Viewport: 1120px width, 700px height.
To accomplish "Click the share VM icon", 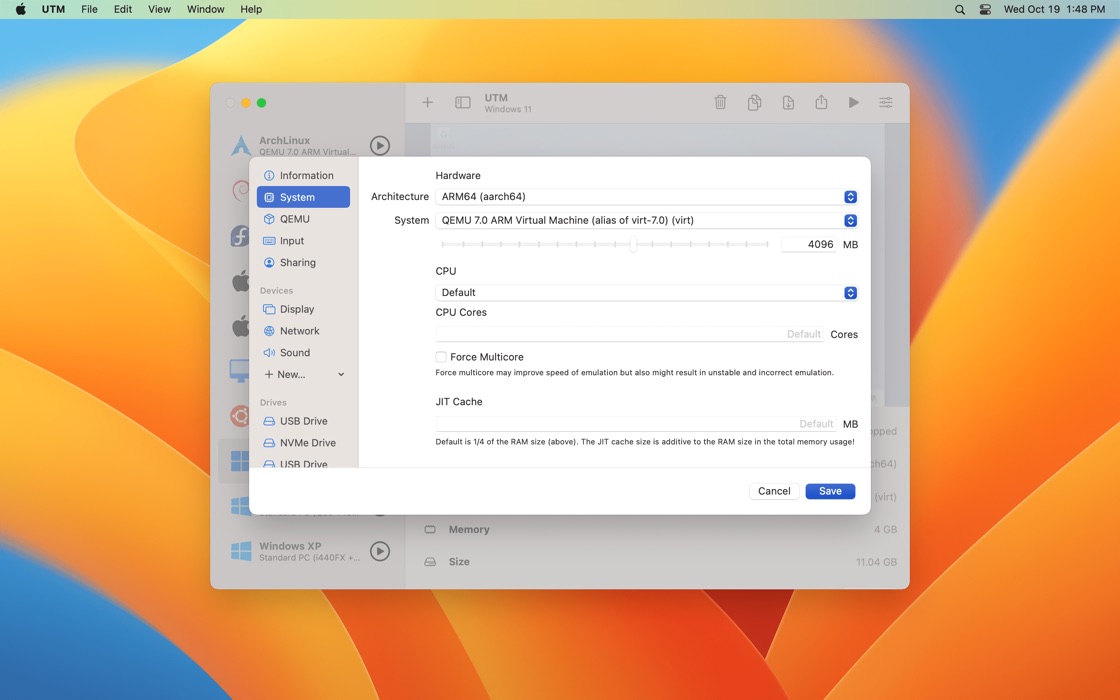I will tap(821, 102).
